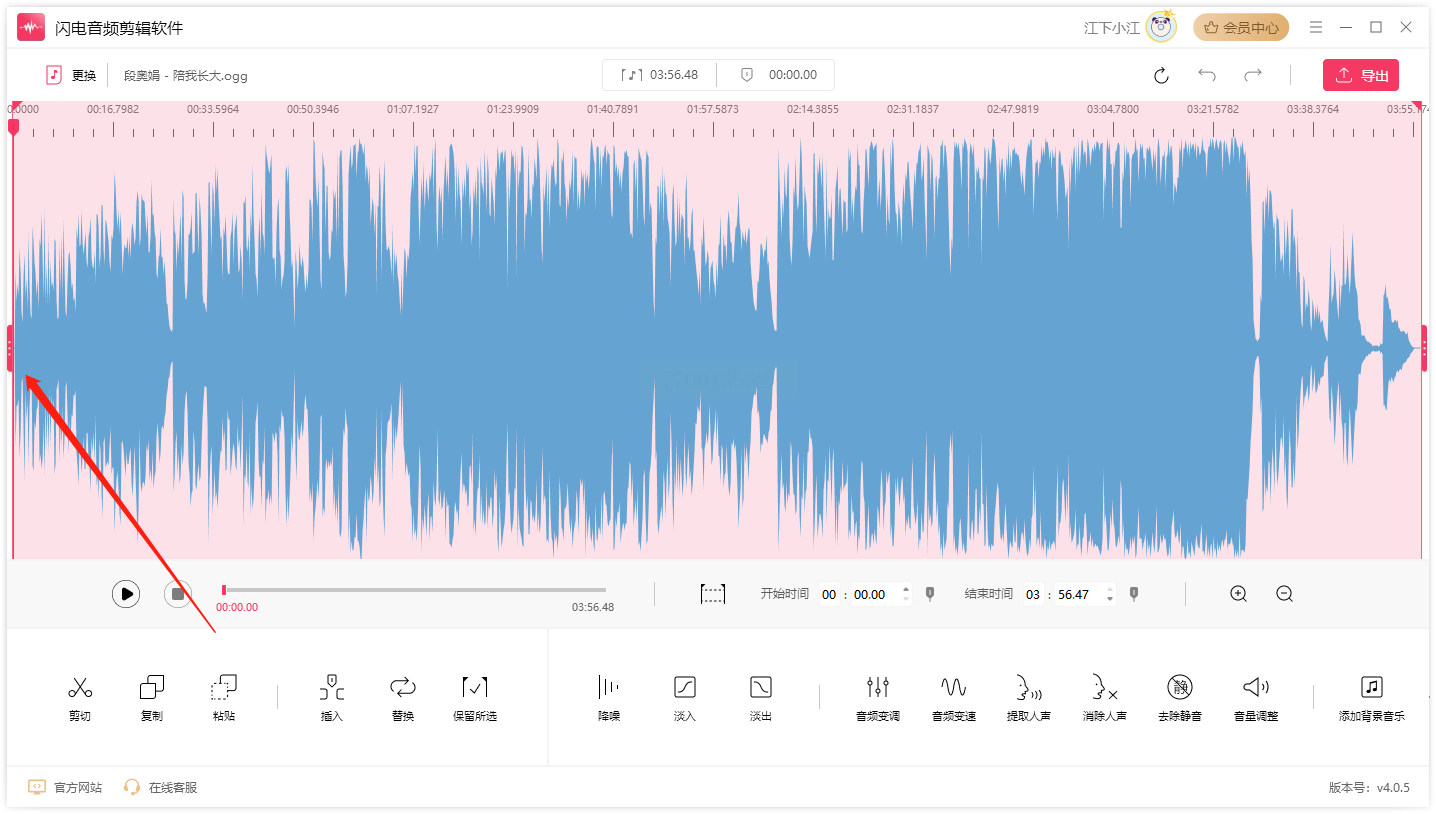The width and height of the screenshot is (1436, 814).
Task: Add a 淡入 fade-in effect
Action: (685, 698)
